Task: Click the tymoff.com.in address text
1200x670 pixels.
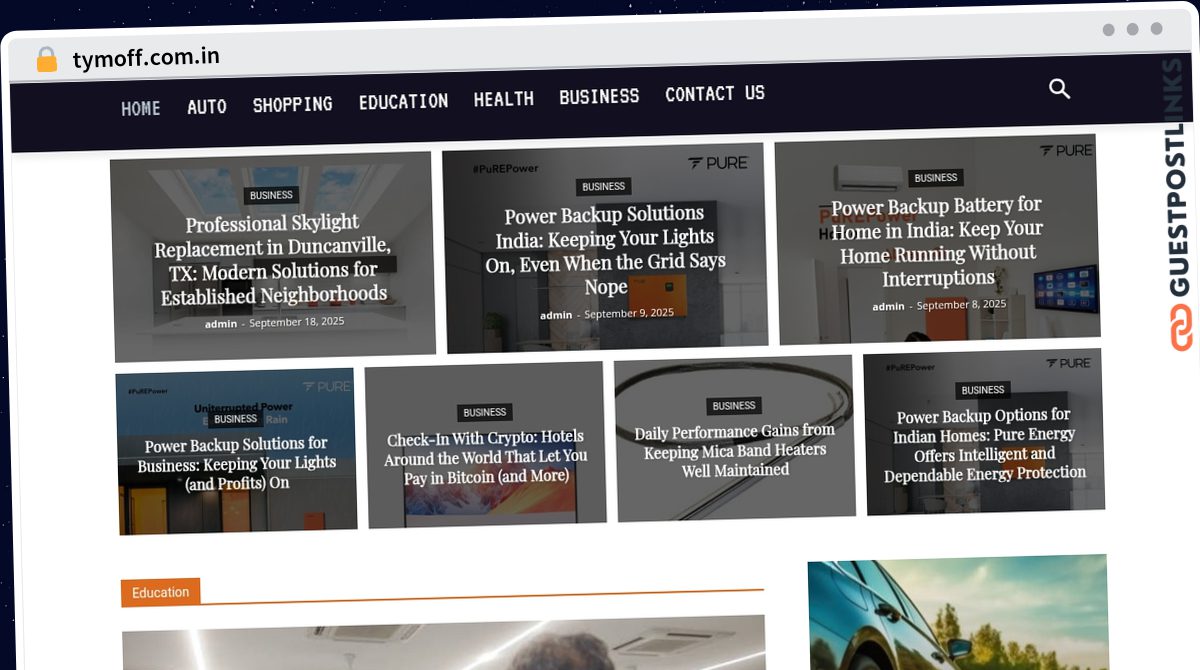Action: [x=146, y=58]
